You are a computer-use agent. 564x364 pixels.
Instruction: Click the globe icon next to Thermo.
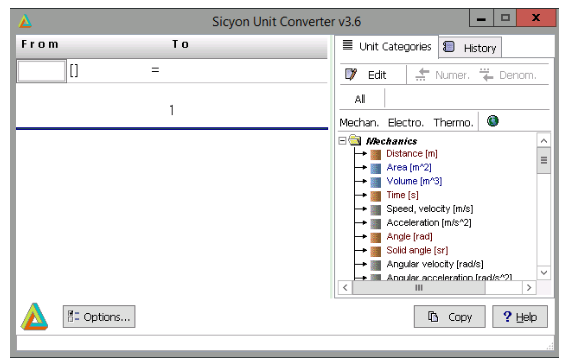pos(492,121)
